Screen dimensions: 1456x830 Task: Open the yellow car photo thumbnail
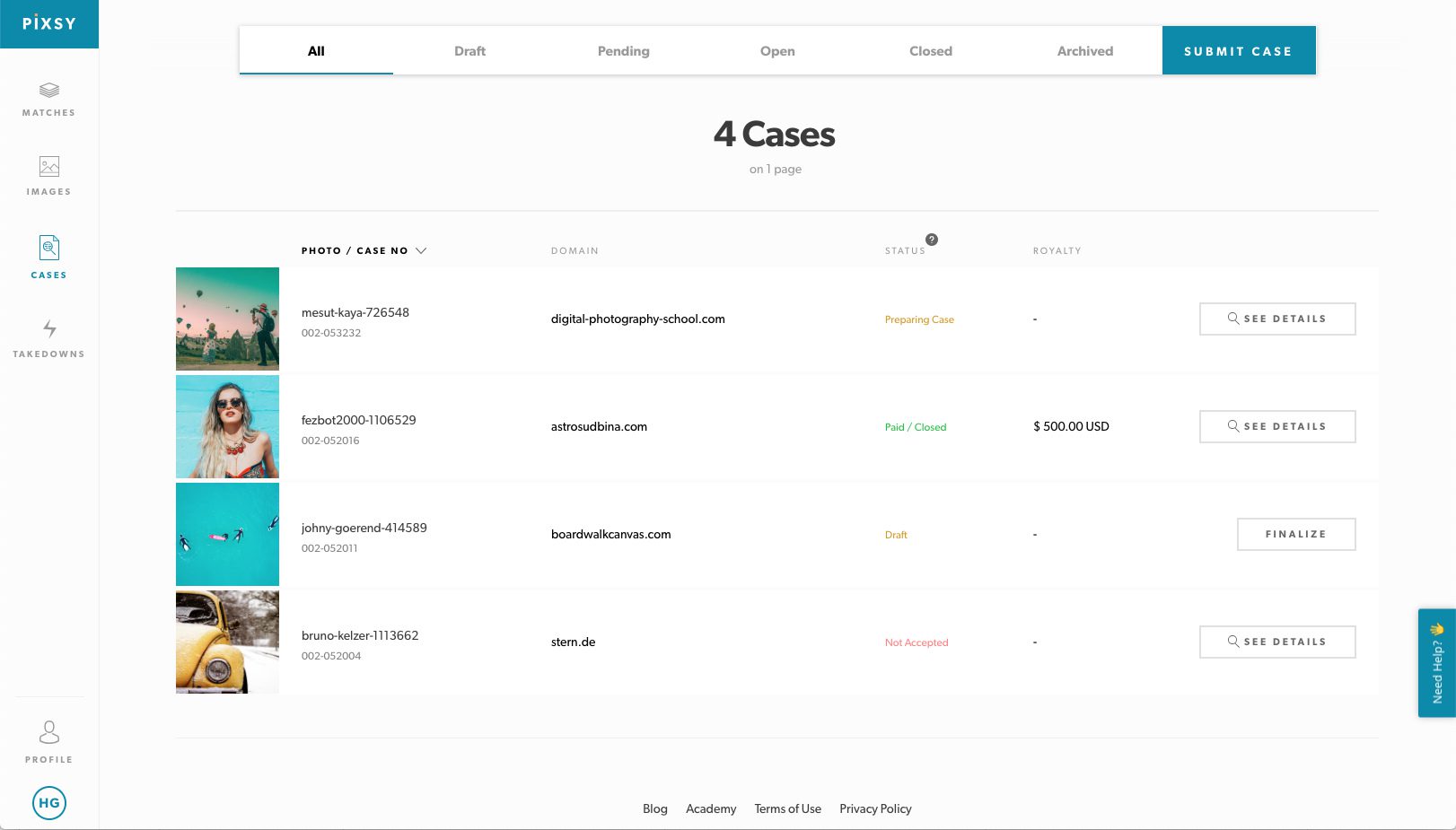[x=227, y=642]
